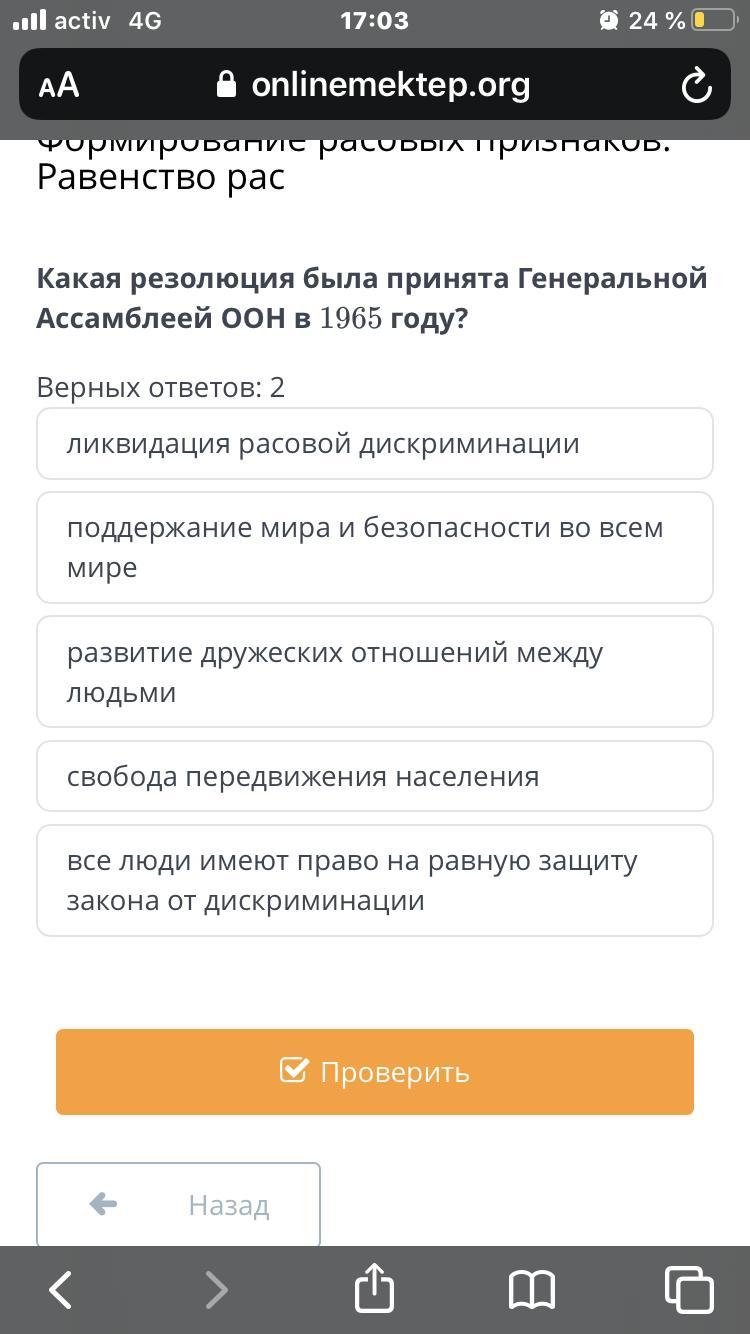The image size is (750, 1334).
Task: Select answer 'поддержание мира и безопасности'
Action: coord(374,548)
